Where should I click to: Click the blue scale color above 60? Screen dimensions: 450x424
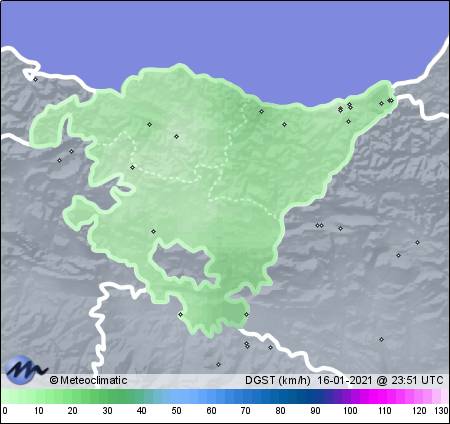click(211, 397)
